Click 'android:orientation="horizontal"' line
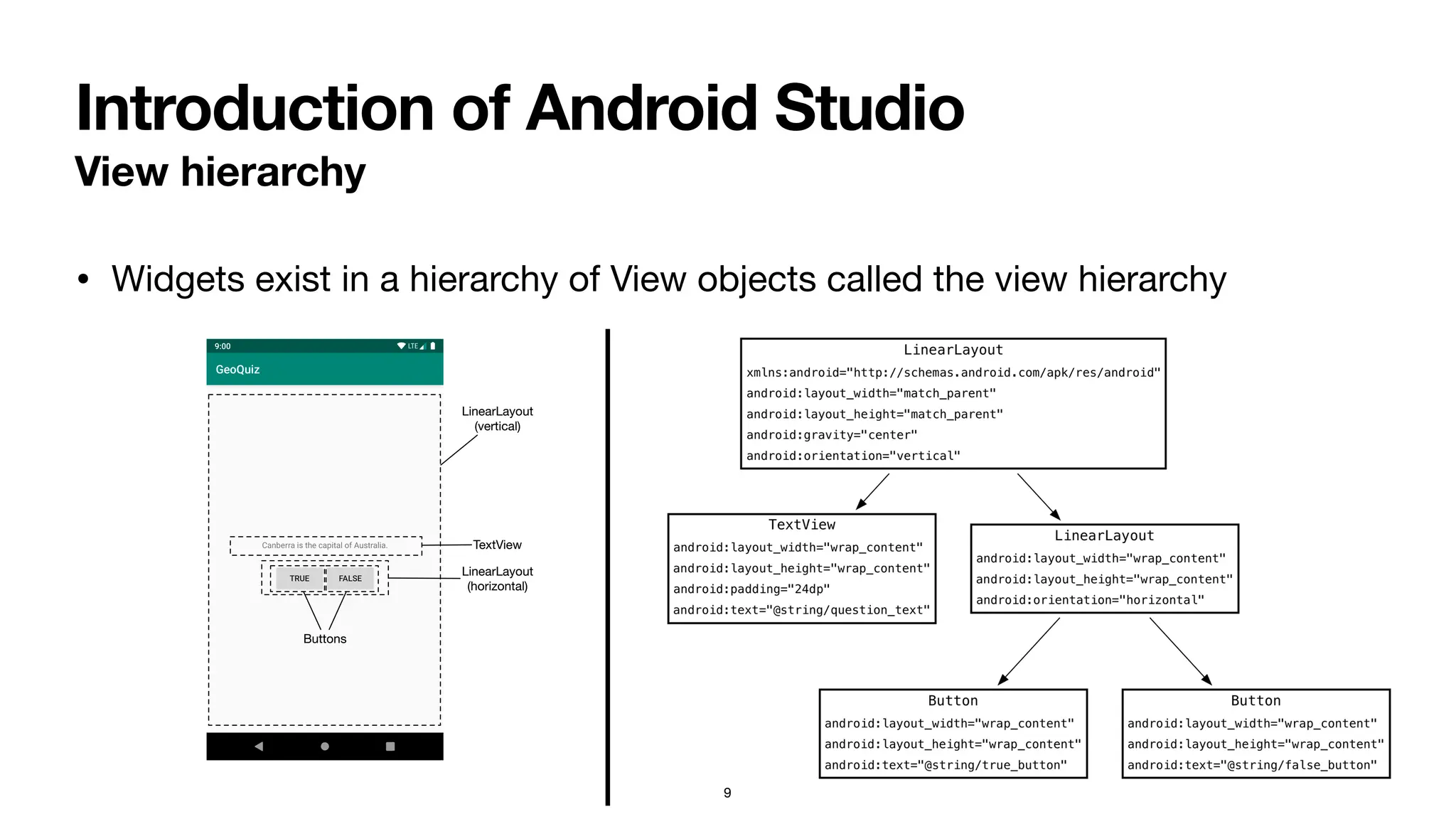Image resolution: width=1456 pixels, height=819 pixels. point(1090,600)
